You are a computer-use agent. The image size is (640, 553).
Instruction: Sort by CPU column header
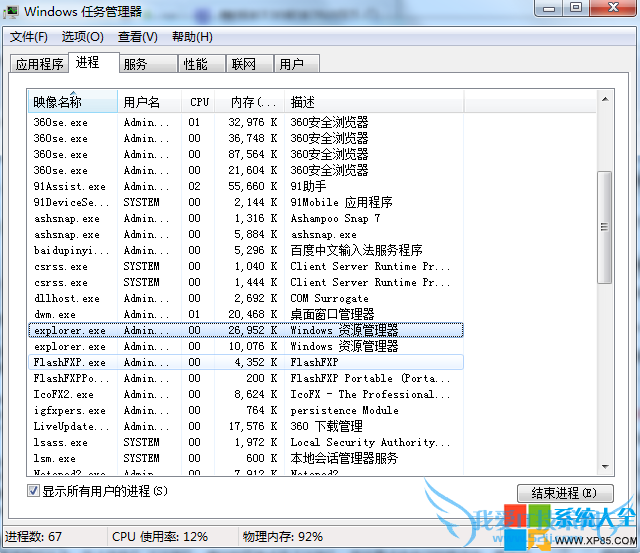pos(198,102)
